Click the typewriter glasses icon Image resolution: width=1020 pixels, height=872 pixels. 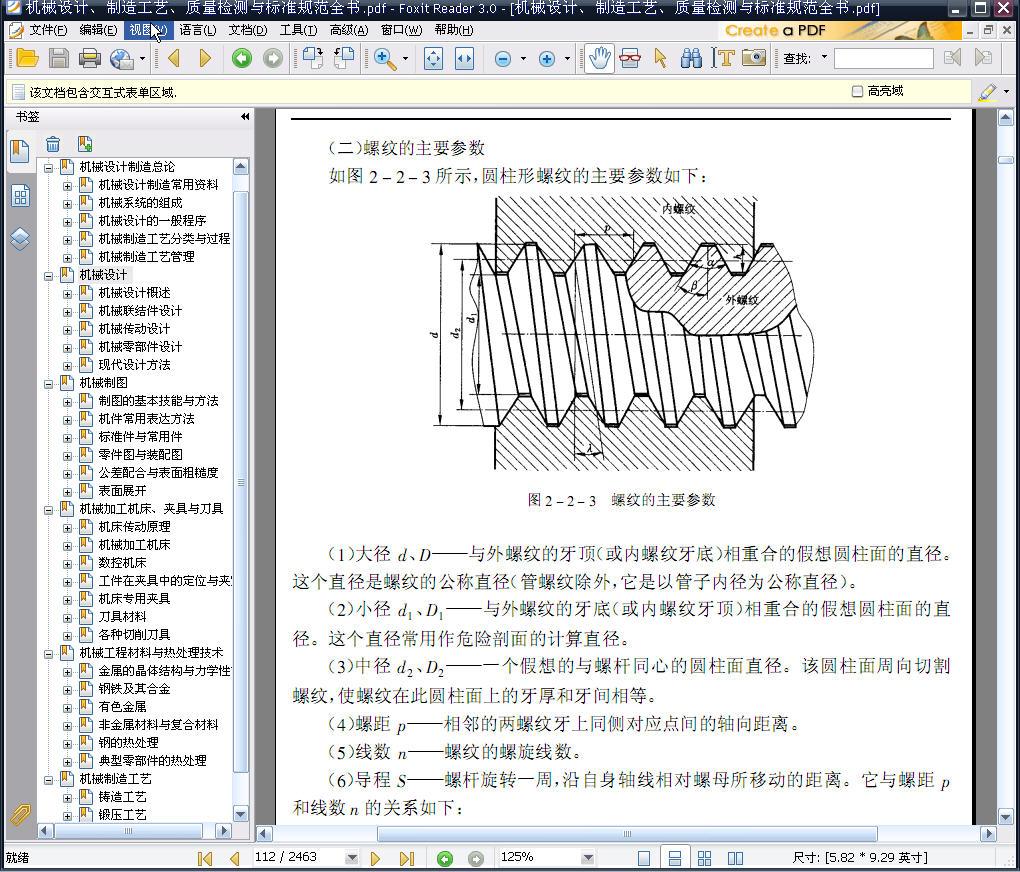pos(630,59)
